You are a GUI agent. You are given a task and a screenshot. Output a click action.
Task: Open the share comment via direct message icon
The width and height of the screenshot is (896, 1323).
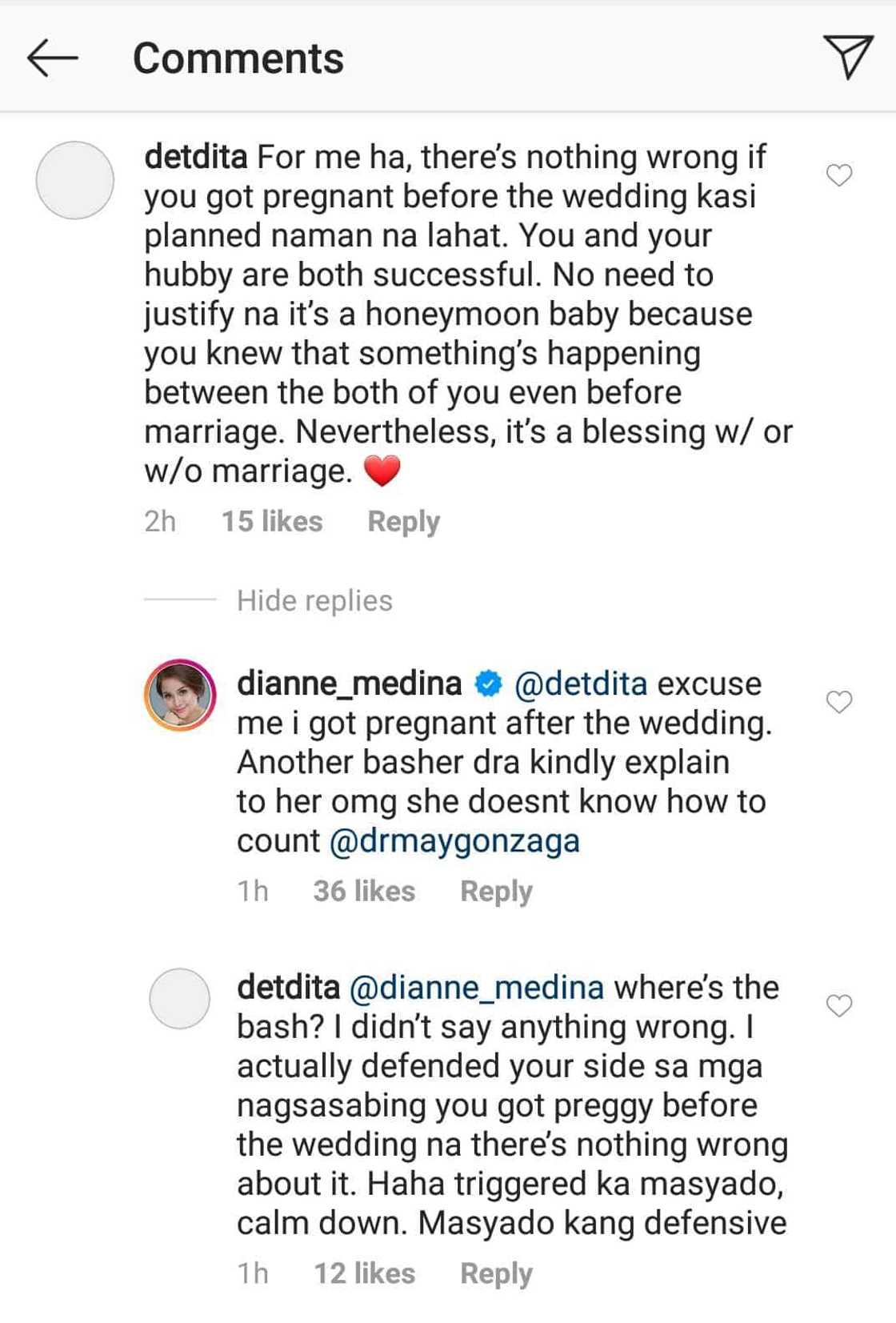point(848,56)
